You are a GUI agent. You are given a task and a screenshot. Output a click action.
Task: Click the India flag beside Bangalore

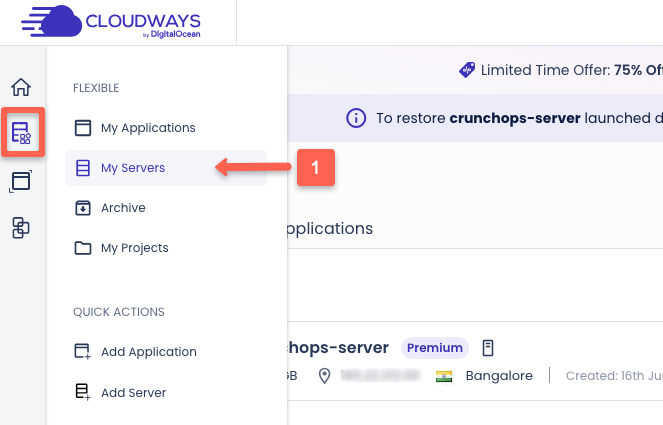coord(445,376)
